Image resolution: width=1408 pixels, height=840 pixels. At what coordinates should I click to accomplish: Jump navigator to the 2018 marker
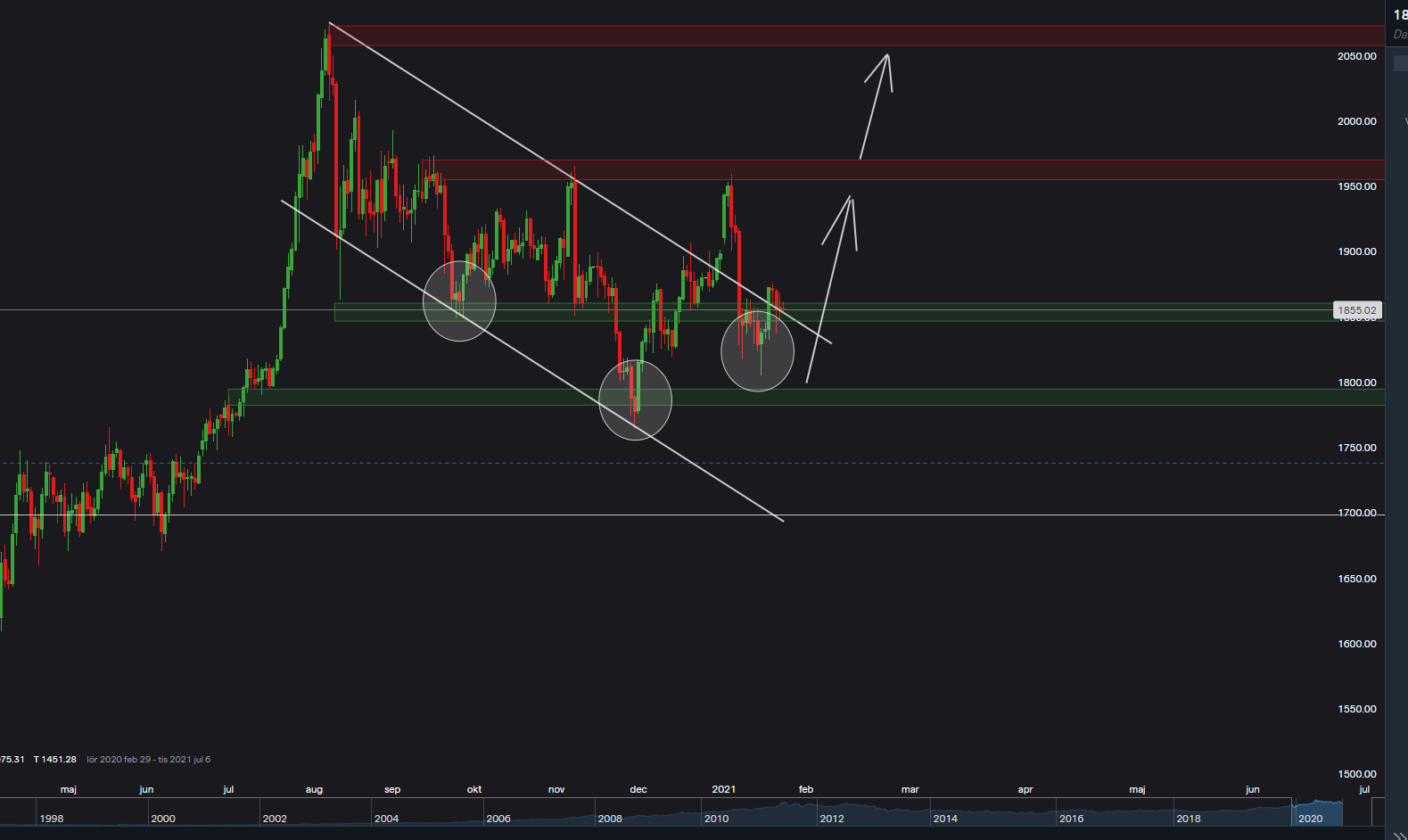click(1188, 819)
